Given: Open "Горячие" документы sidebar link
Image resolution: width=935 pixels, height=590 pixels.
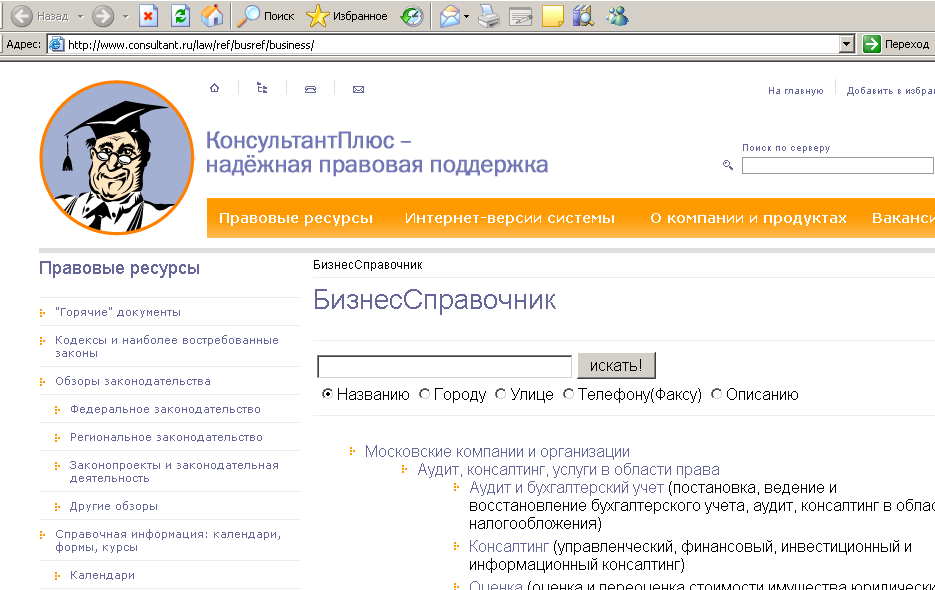Looking at the screenshot, I should [x=118, y=312].
